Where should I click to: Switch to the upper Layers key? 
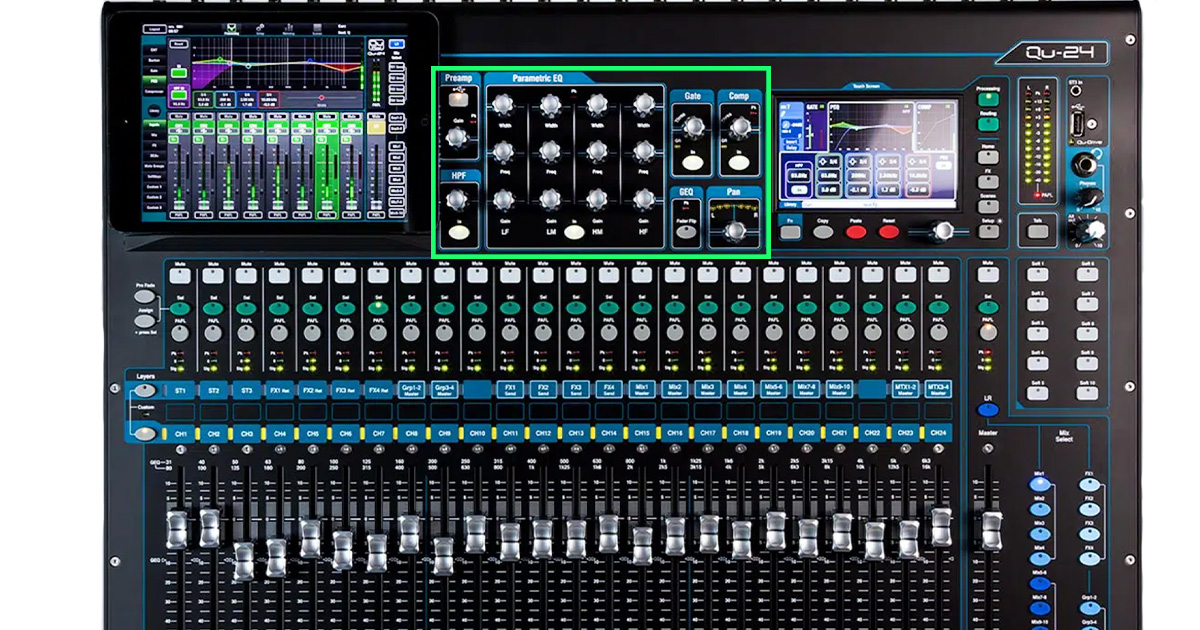tap(147, 390)
